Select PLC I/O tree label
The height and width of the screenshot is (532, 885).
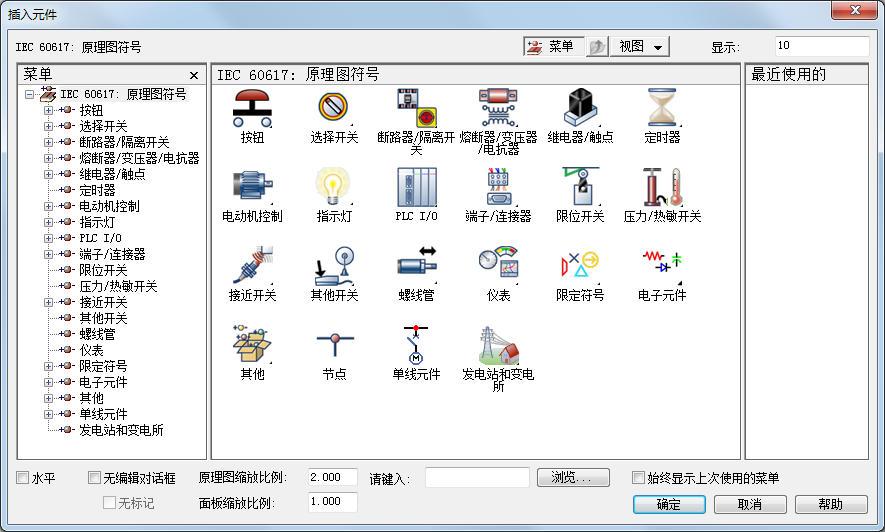(x=100, y=238)
